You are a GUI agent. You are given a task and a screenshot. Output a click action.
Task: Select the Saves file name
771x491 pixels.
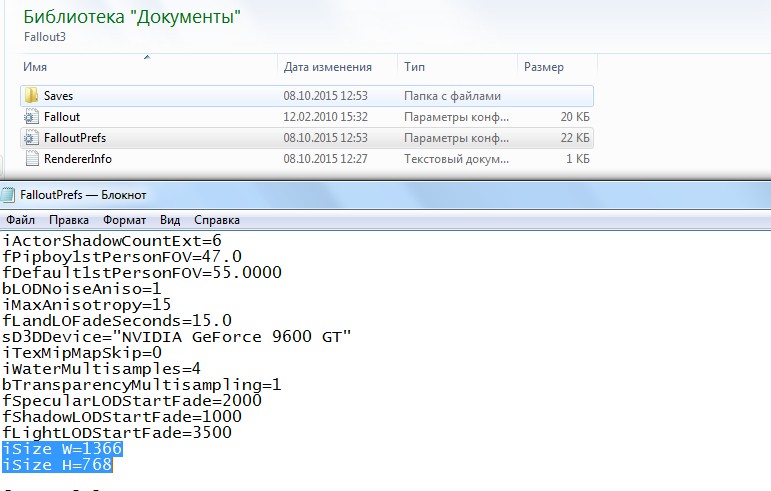(x=59, y=96)
